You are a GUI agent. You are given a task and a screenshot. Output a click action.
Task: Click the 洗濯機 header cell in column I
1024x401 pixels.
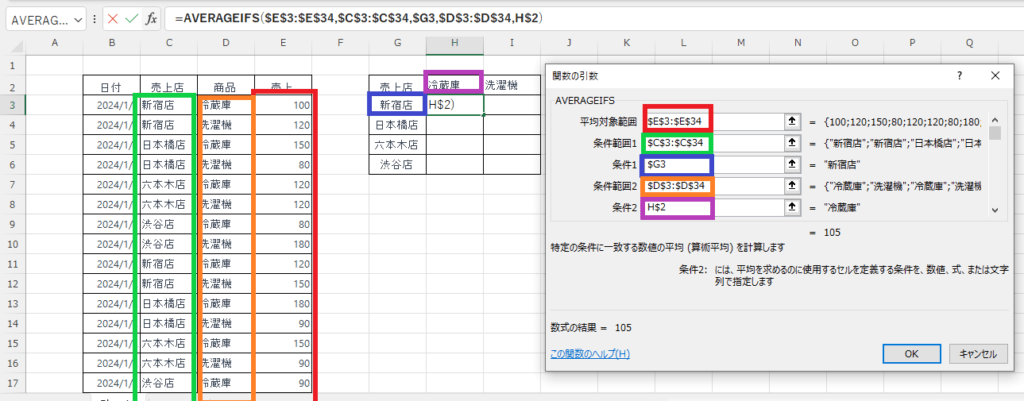click(x=512, y=85)
